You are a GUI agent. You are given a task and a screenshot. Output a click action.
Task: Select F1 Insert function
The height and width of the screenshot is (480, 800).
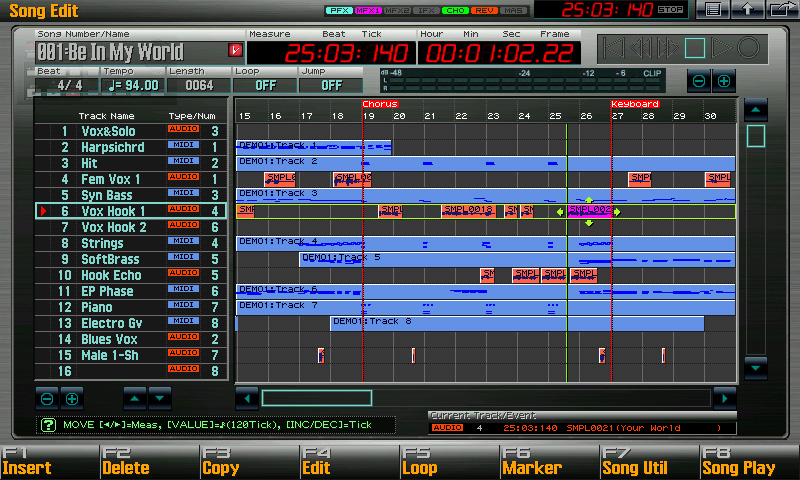49,462
